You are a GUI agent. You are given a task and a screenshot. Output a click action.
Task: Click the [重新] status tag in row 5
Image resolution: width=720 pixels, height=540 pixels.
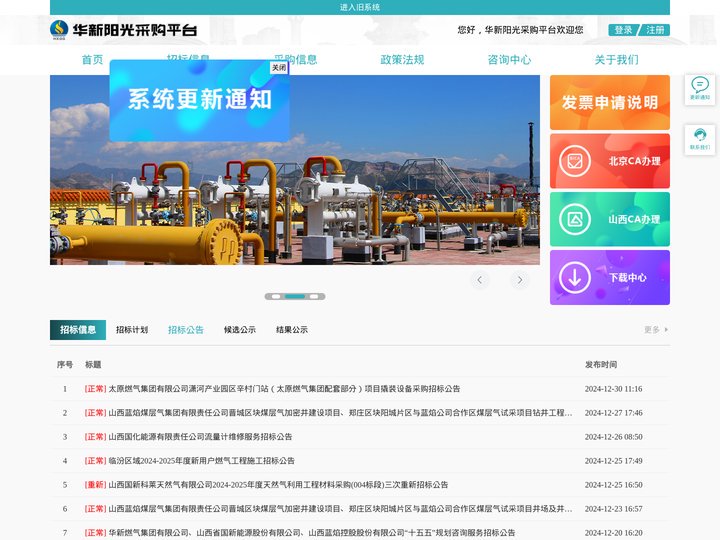[x=95, y=484]
